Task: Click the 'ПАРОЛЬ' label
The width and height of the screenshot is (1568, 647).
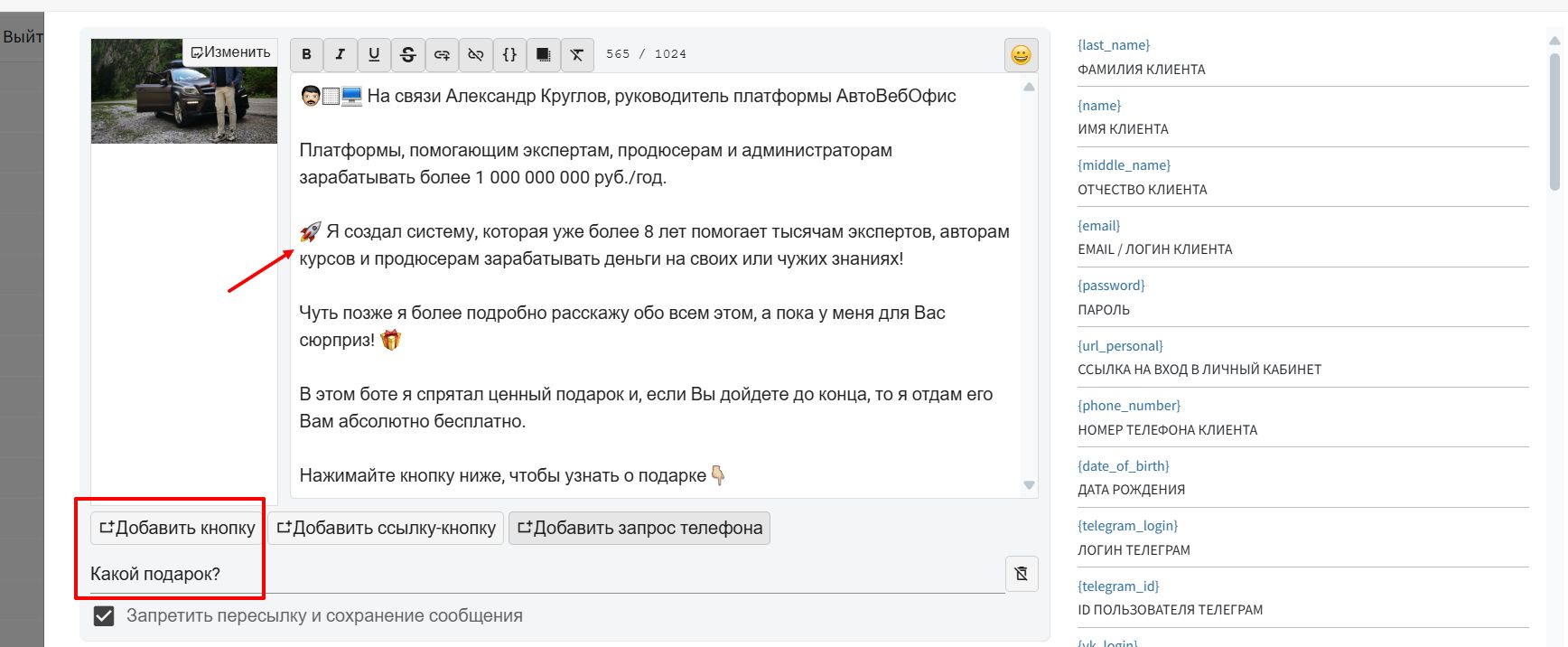Action: 1104,310
